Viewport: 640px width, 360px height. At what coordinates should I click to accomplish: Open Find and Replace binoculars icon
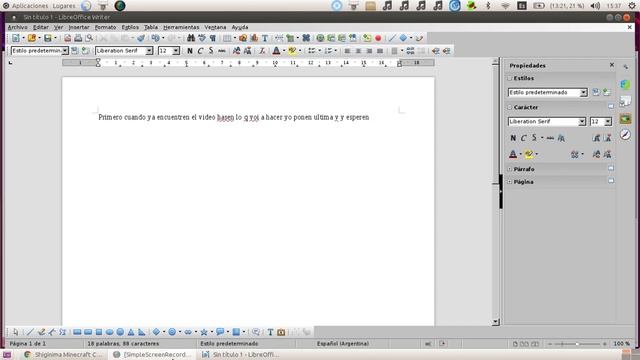click(x=191, y=38)
